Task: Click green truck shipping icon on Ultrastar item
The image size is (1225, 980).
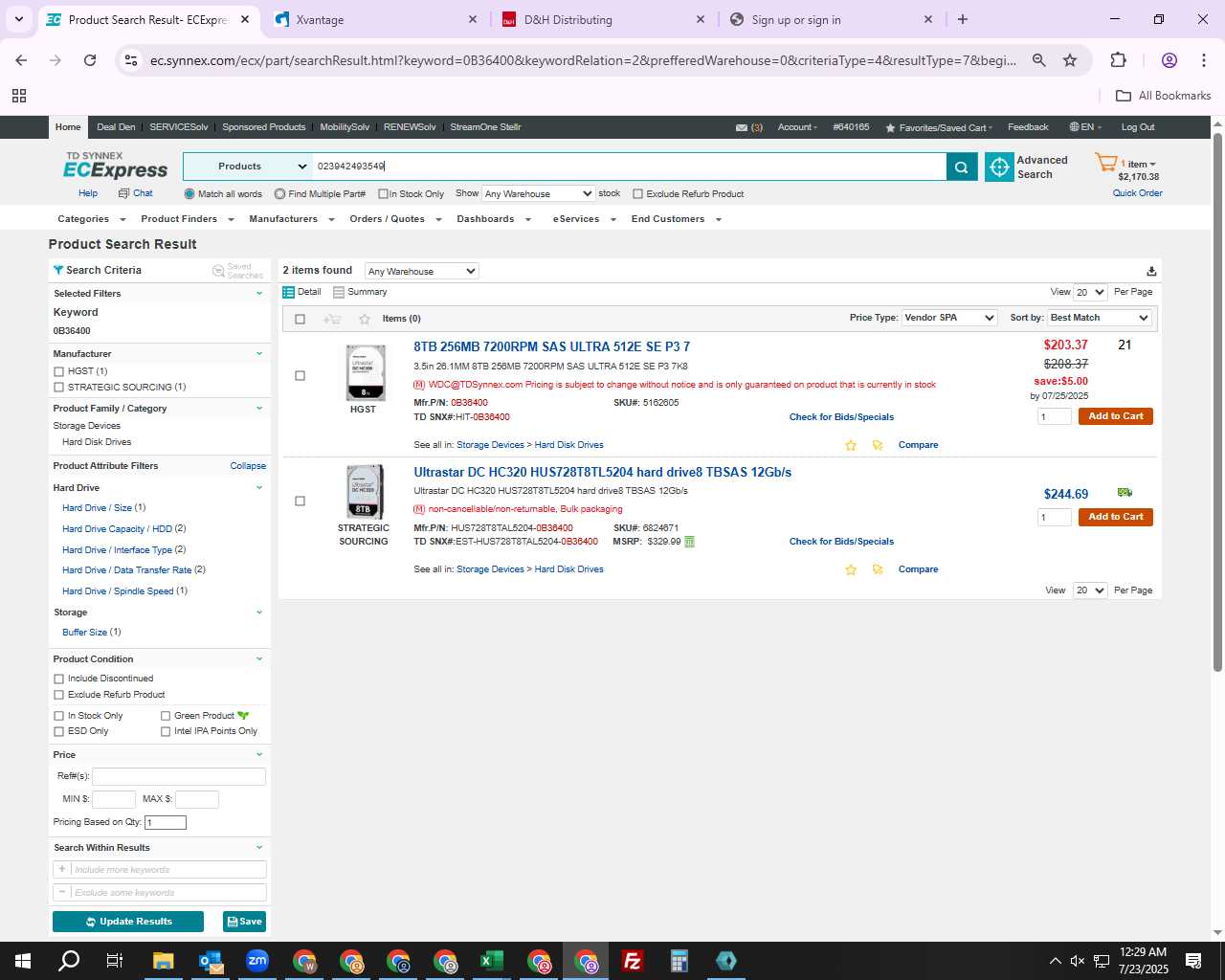Action: [1125, 492]
